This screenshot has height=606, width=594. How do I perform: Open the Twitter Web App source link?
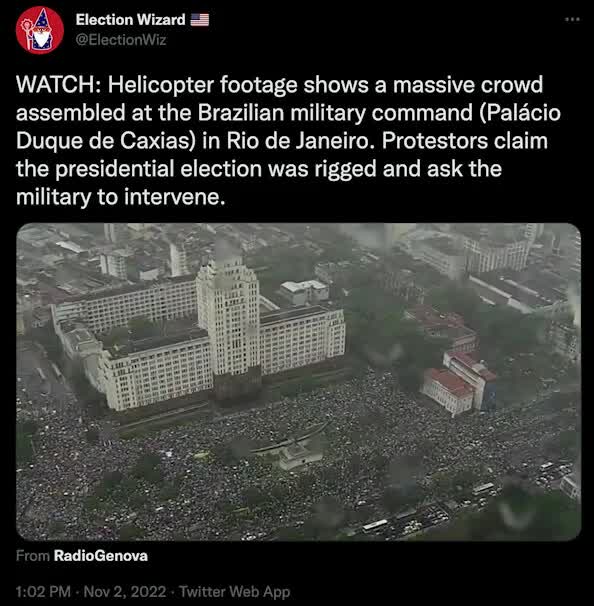(x=235, y=592)
